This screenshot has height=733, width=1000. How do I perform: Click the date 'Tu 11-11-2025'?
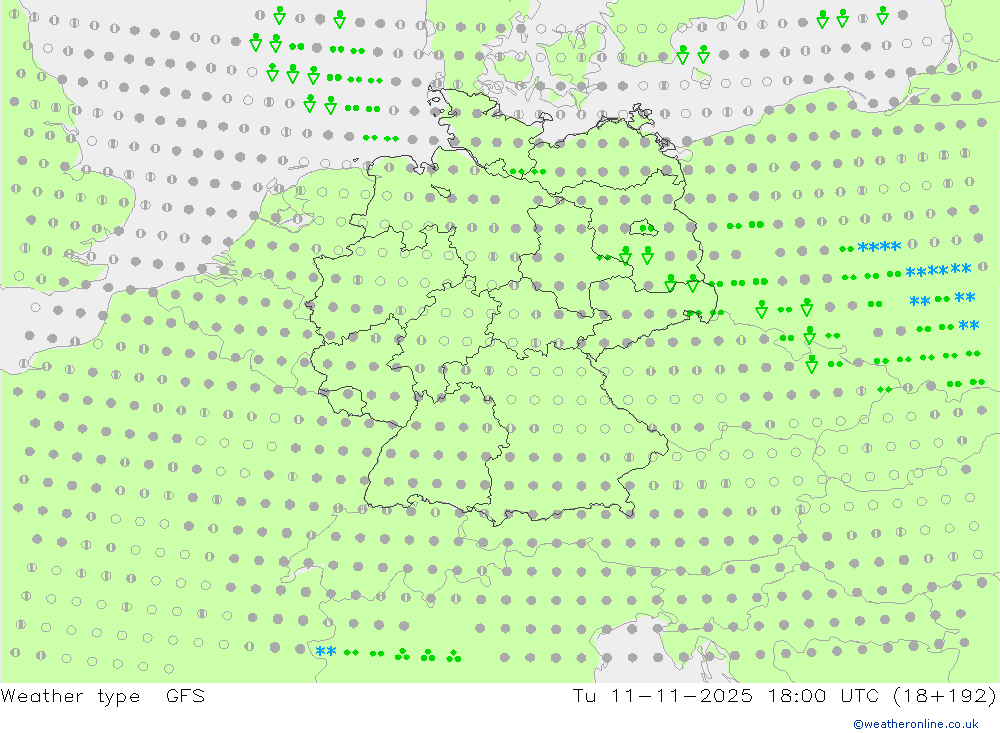pos(662,696)
